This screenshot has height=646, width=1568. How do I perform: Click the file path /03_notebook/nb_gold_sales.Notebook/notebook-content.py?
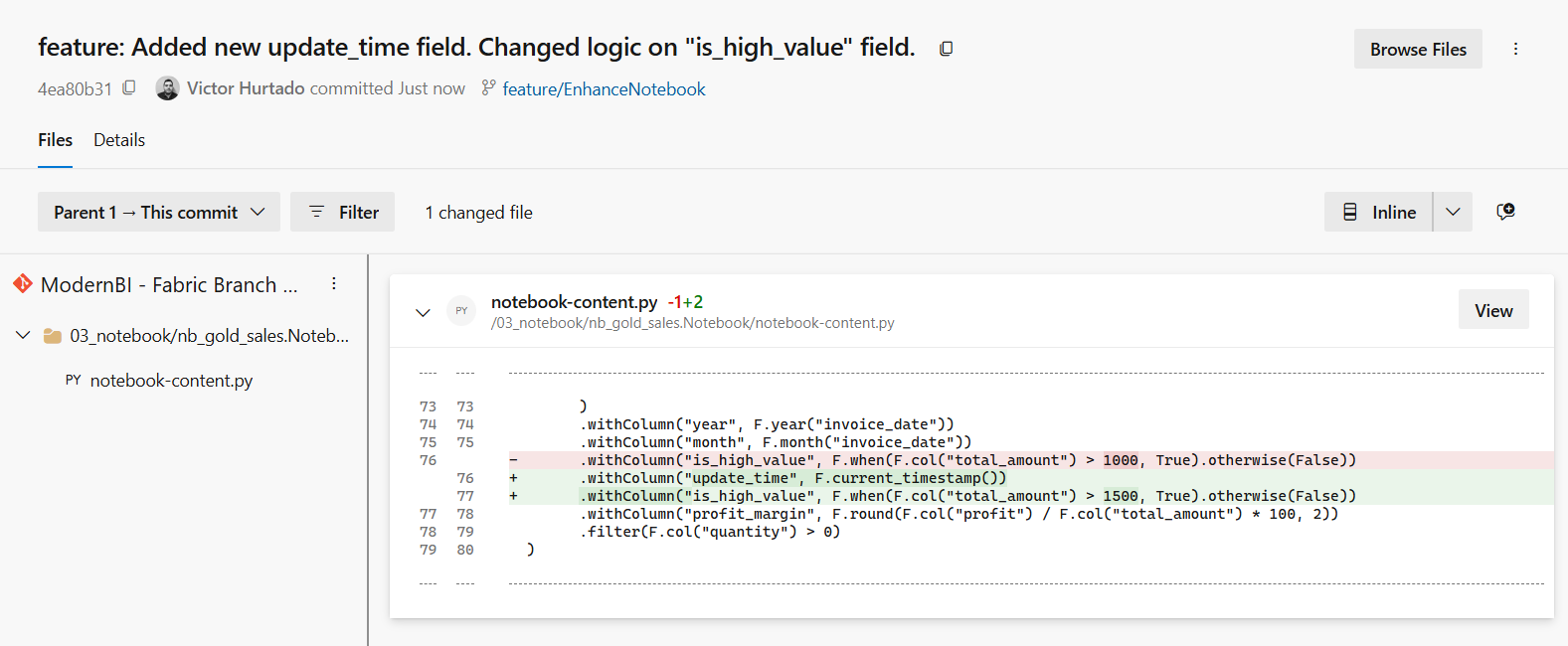tap(693, 323)
